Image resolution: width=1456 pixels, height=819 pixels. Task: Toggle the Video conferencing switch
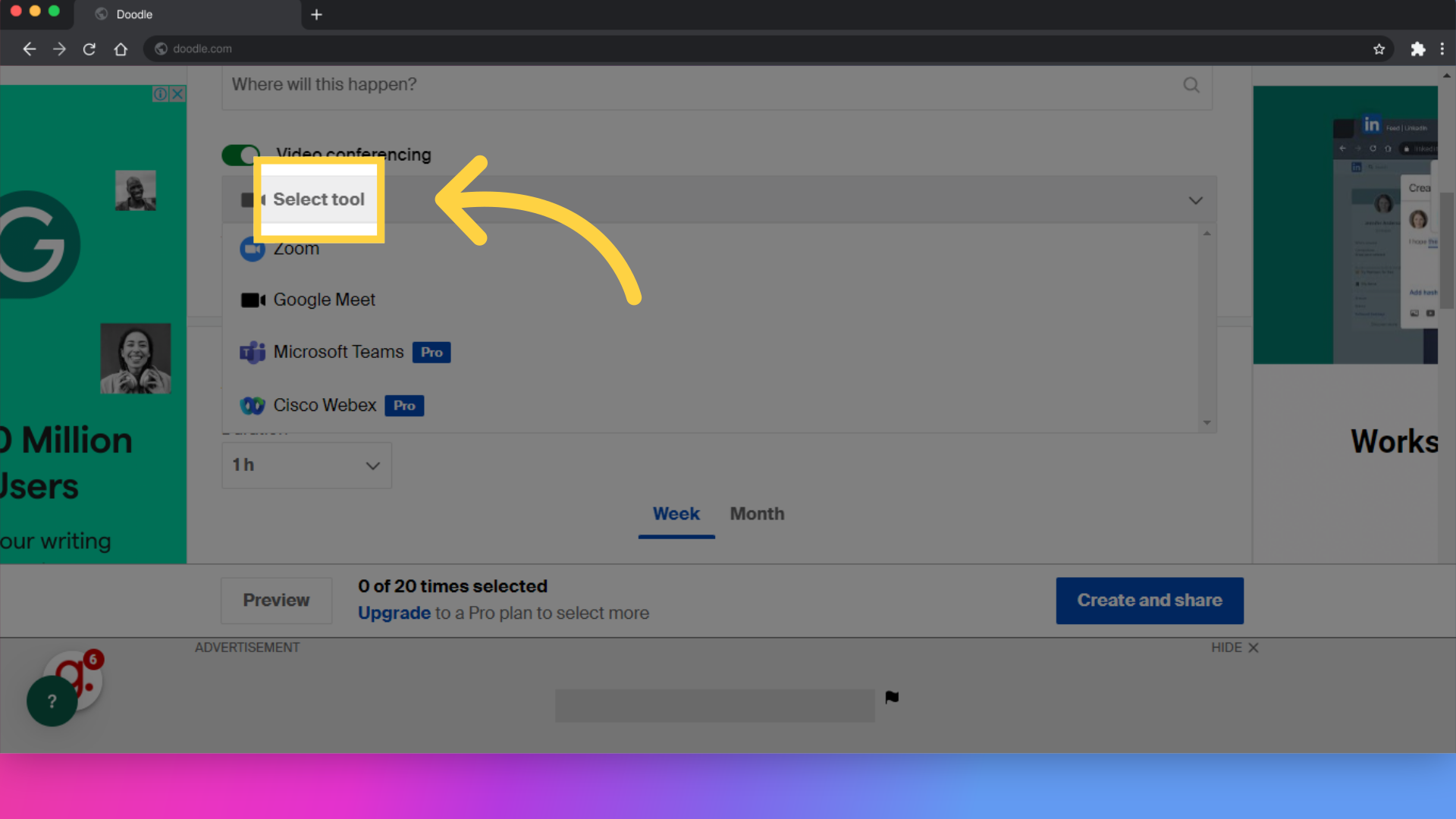(240, 155)
